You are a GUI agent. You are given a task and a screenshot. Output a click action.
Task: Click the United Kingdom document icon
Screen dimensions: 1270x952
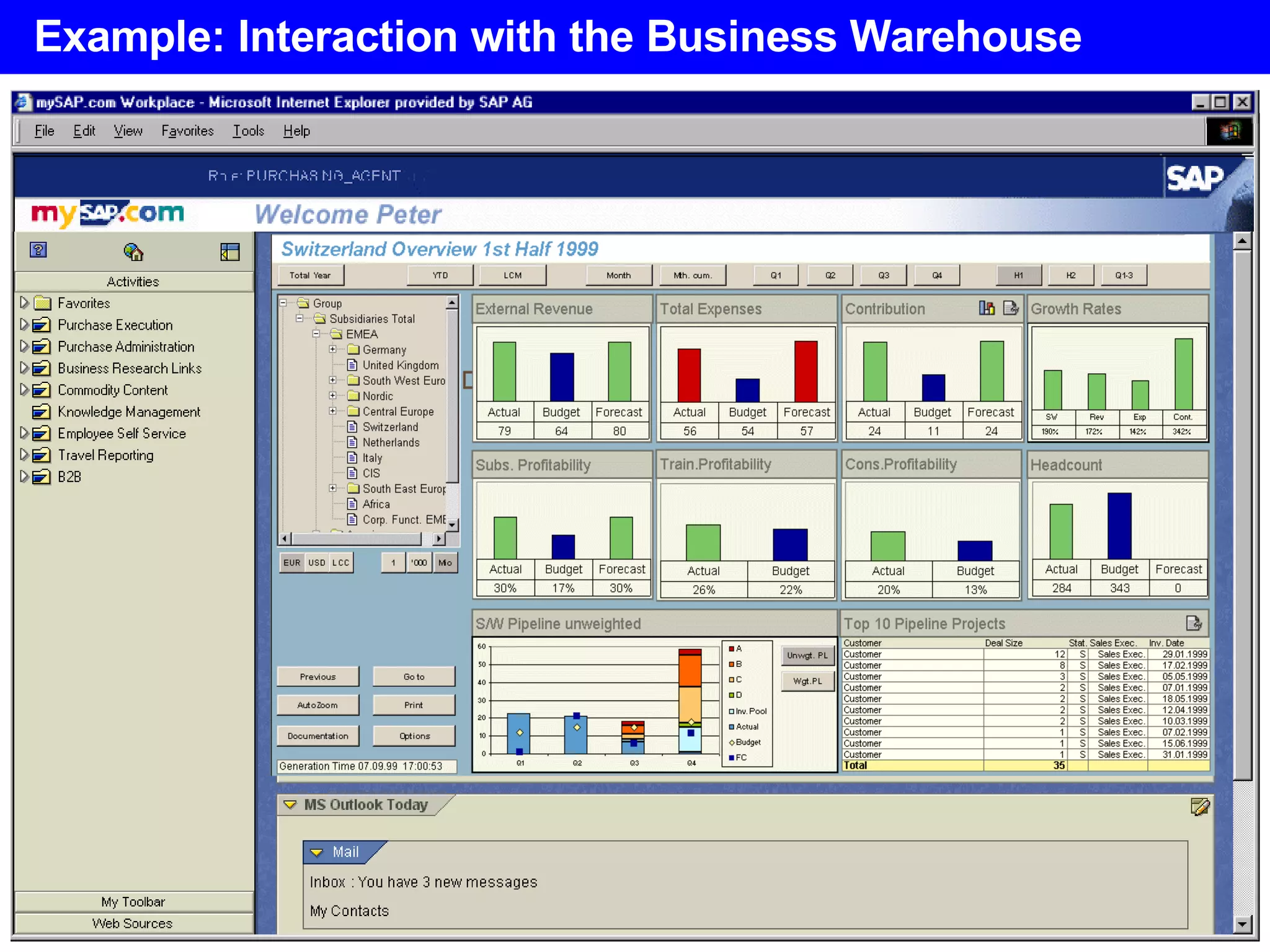[352, 365]
